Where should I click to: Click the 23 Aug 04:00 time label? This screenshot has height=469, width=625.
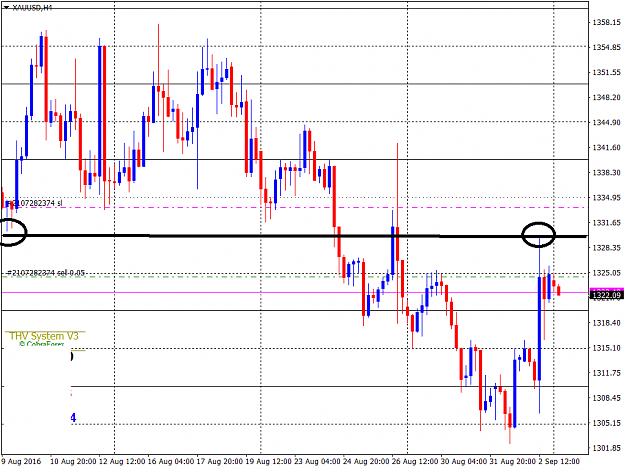pyautogui.click(x=317, y=461)
